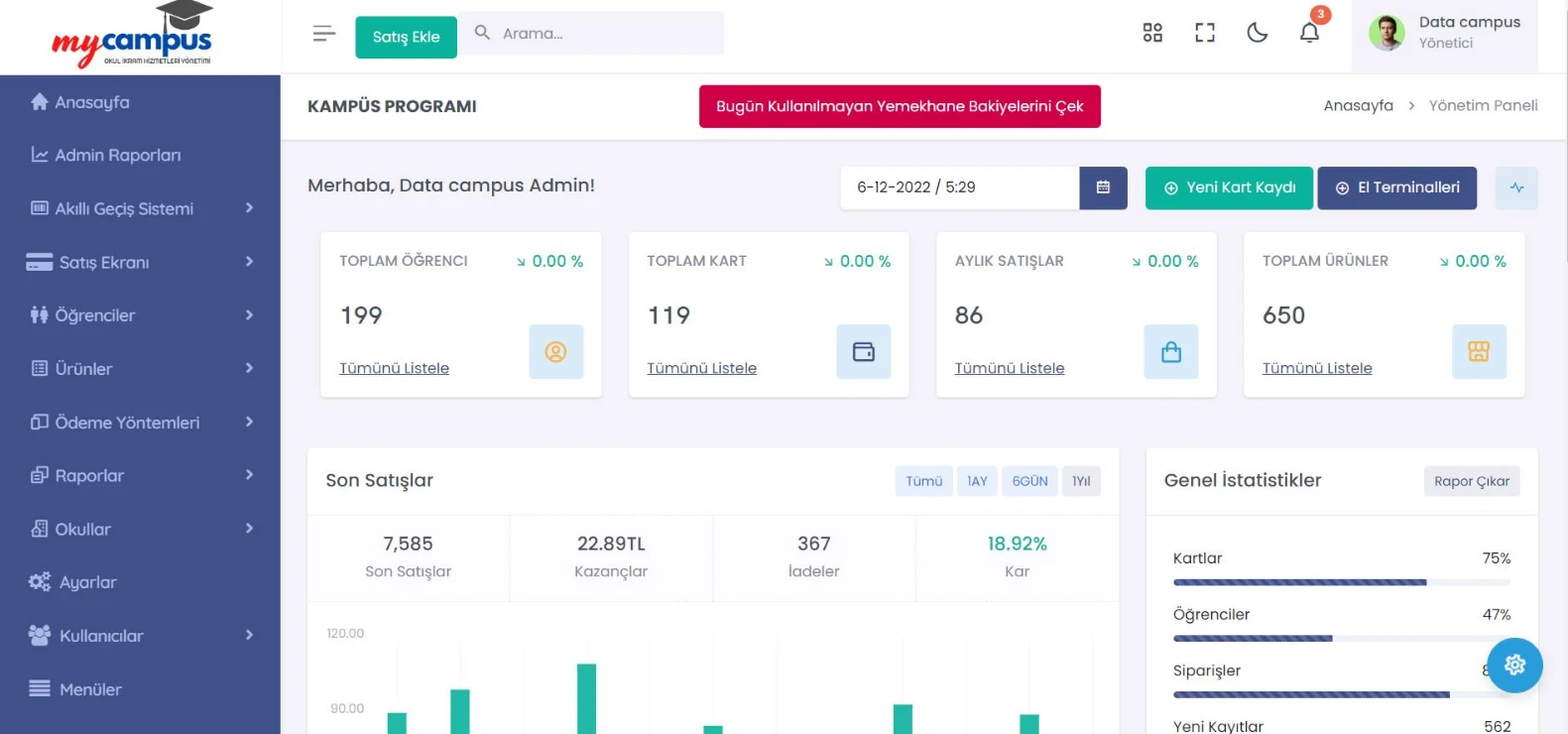The height and width of the screenshot is (734, 1568).
Task: Click Tümünü Listele under Toplam Öğrenci
Action: (x=394, y=368)
